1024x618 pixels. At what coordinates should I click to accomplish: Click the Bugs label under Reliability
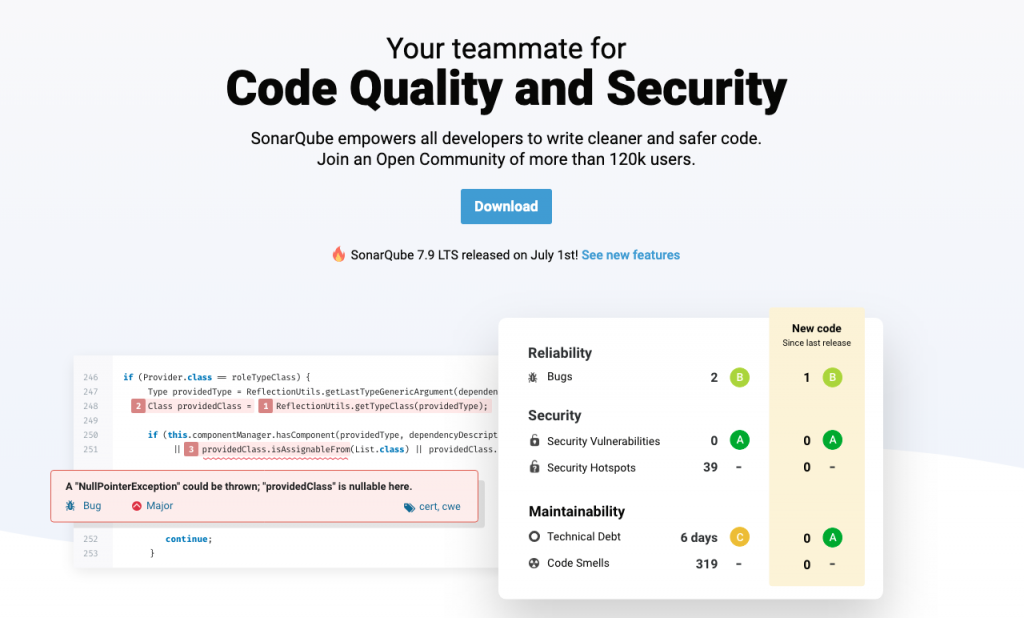[x=560, y=376]
